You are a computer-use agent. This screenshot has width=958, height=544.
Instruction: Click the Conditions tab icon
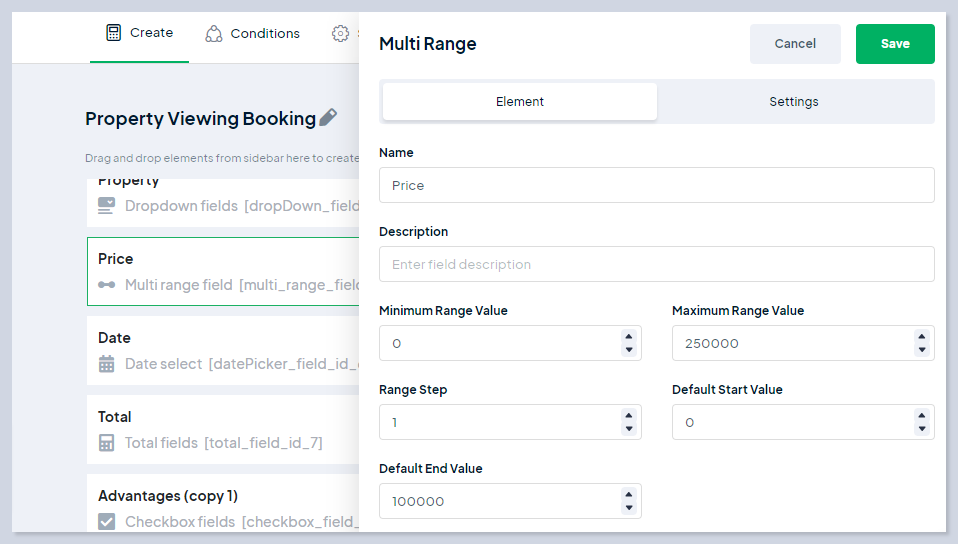coord(214,34)
